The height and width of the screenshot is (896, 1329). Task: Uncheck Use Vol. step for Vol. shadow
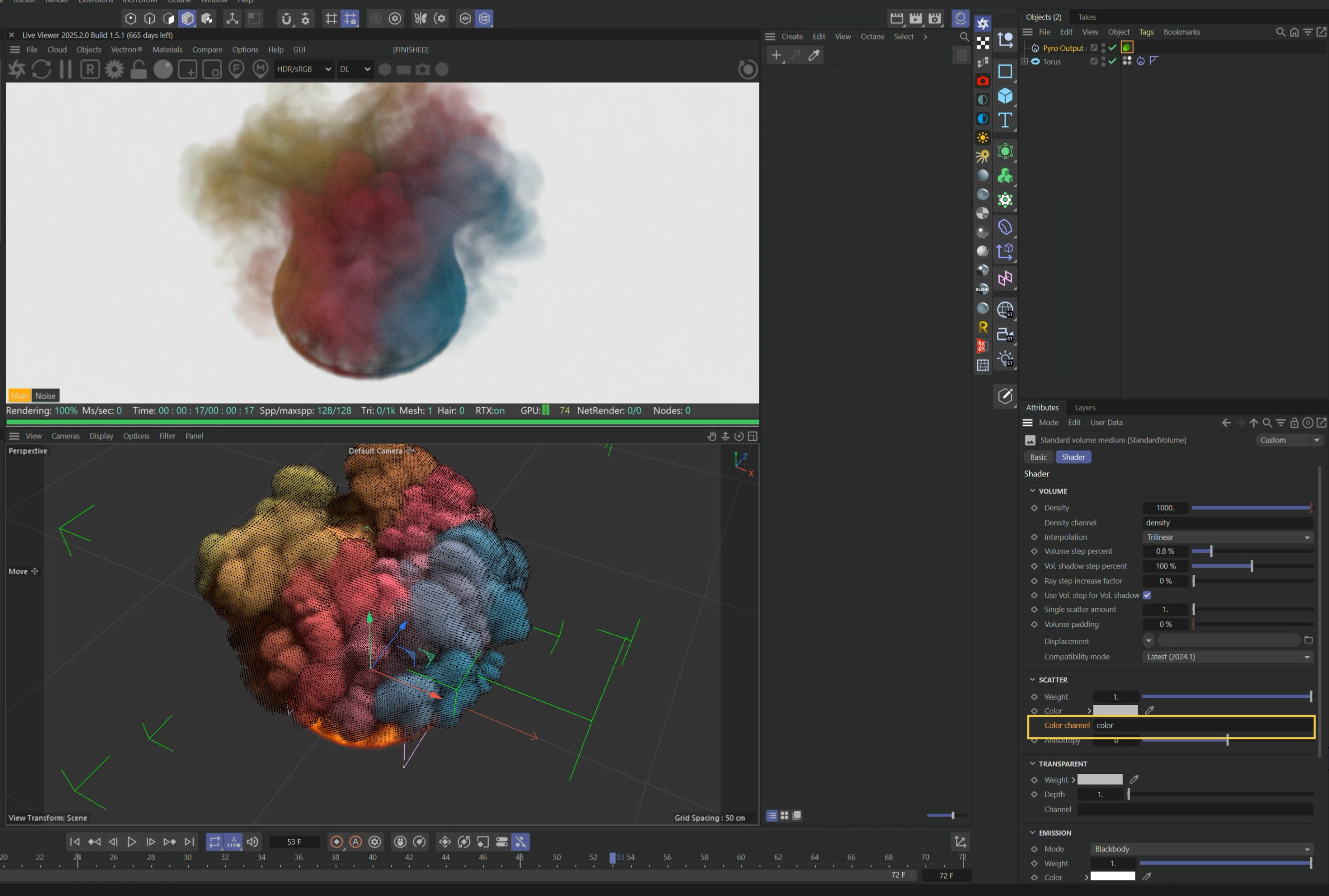click(x=1147, y=595)
